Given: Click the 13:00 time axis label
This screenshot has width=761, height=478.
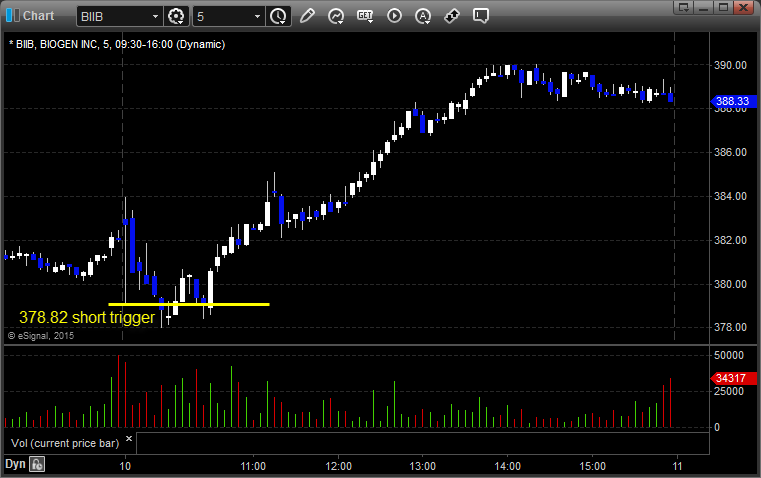Looking at the screenshot, I should (x=422, y=466).
